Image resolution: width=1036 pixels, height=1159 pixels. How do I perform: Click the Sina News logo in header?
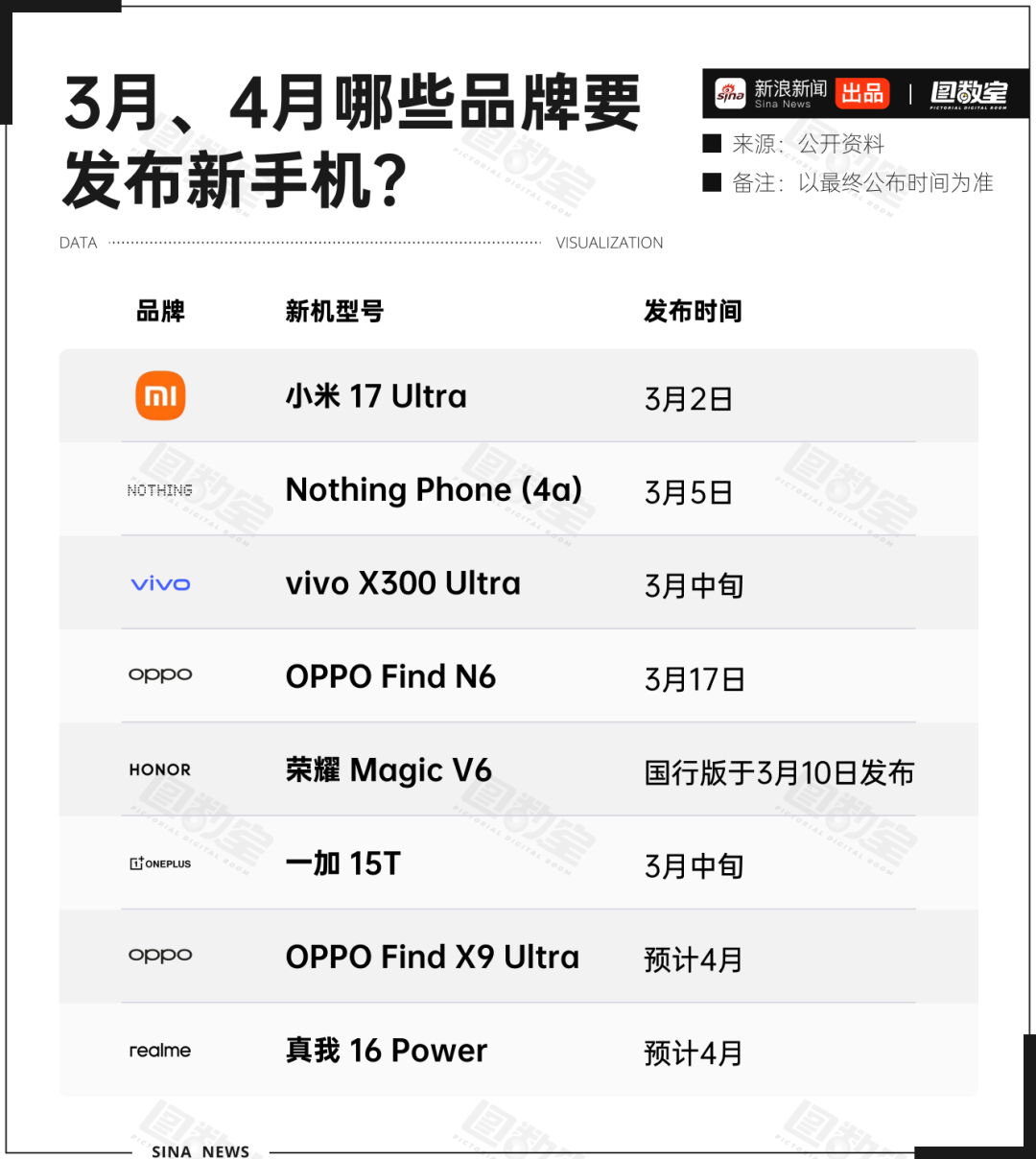click(x=771, y=93)
